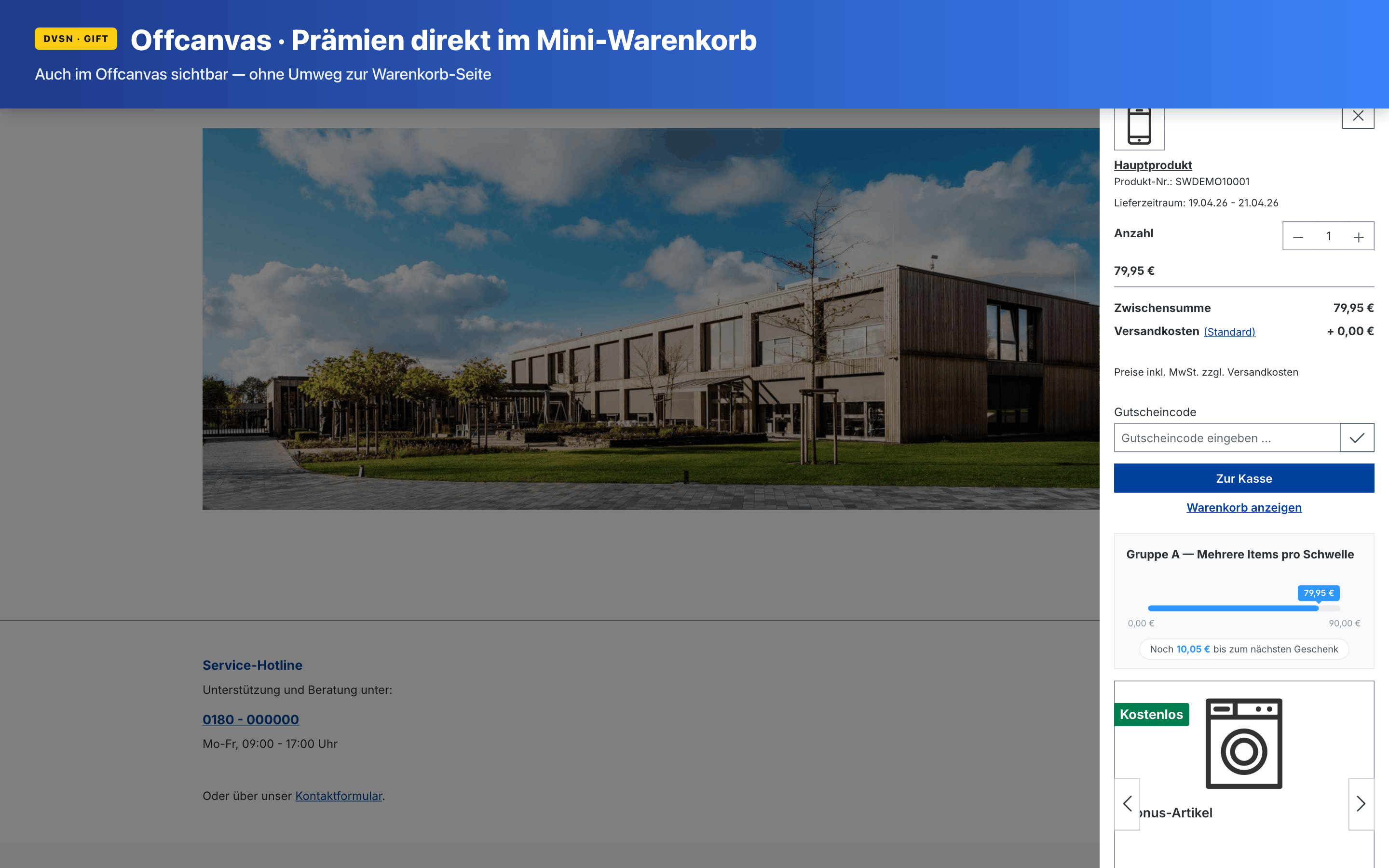Open Standard shipping options link
Image resolution: width=1389 pixels, height=868 pixels.
click(1229, 332)
